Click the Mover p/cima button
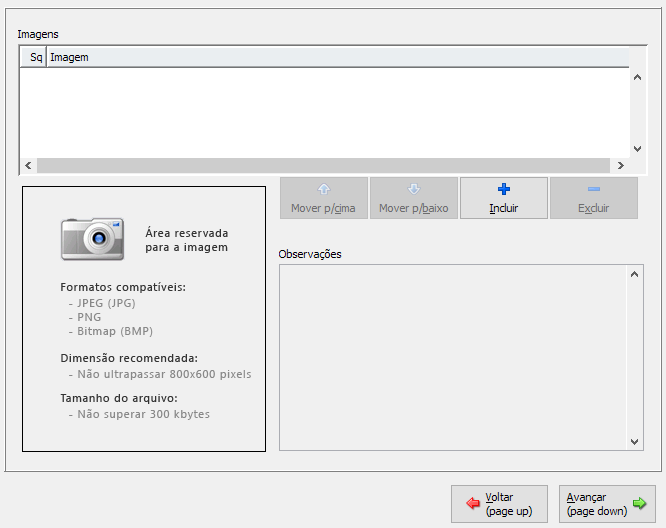Screen dimensions: 666x528 324,198
